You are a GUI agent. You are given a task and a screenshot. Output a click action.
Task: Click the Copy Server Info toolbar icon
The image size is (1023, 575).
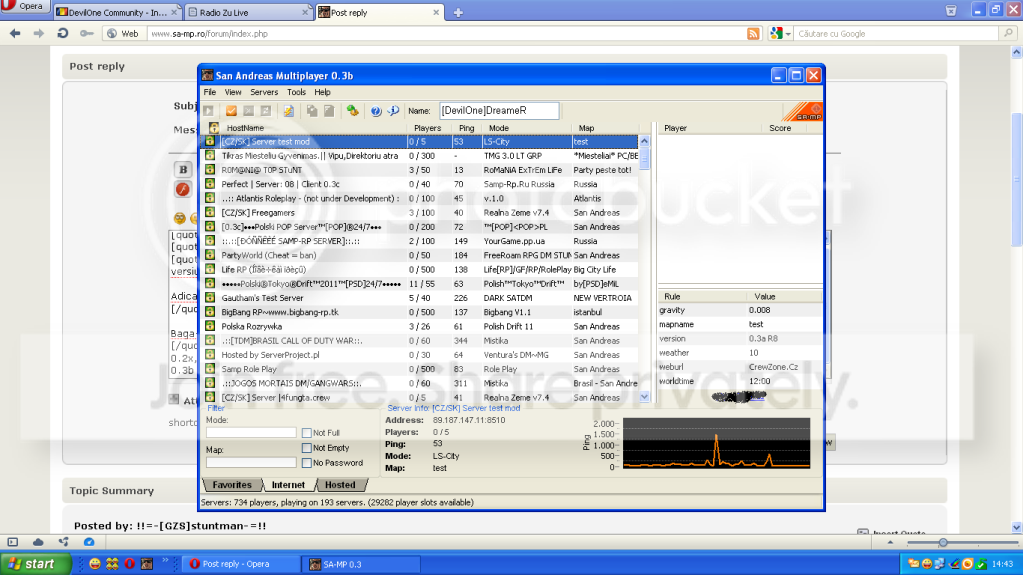312,111
